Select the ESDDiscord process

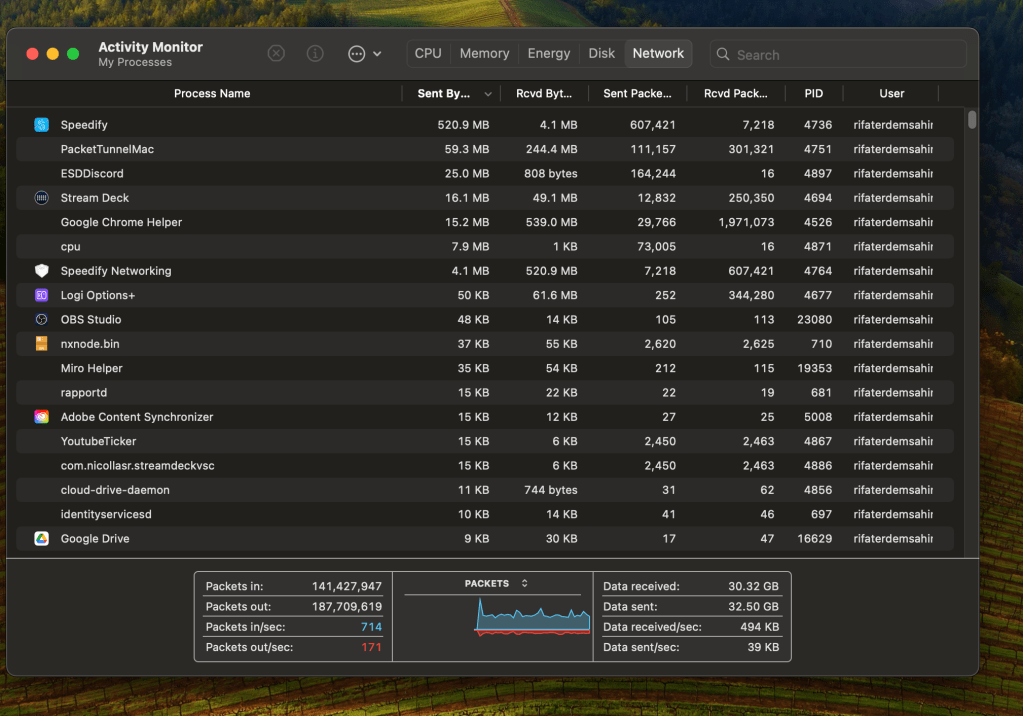pos(485,174)
